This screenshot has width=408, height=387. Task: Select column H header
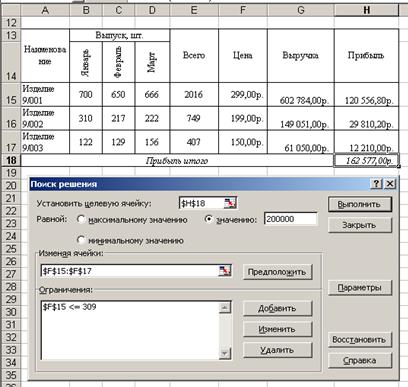click(x=366, y=10)
